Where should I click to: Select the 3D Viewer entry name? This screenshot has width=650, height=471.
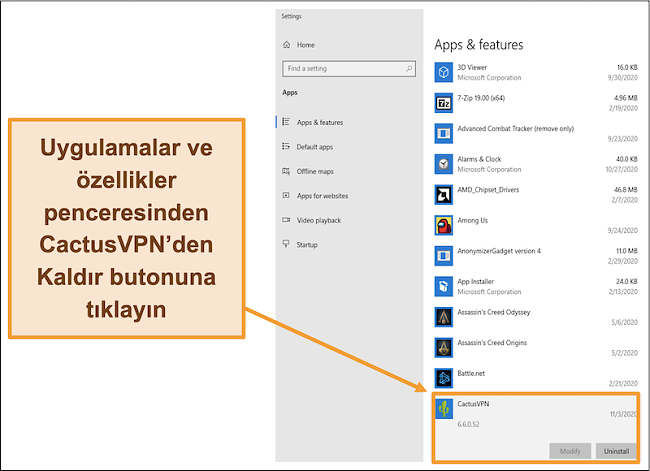point(472,67)
